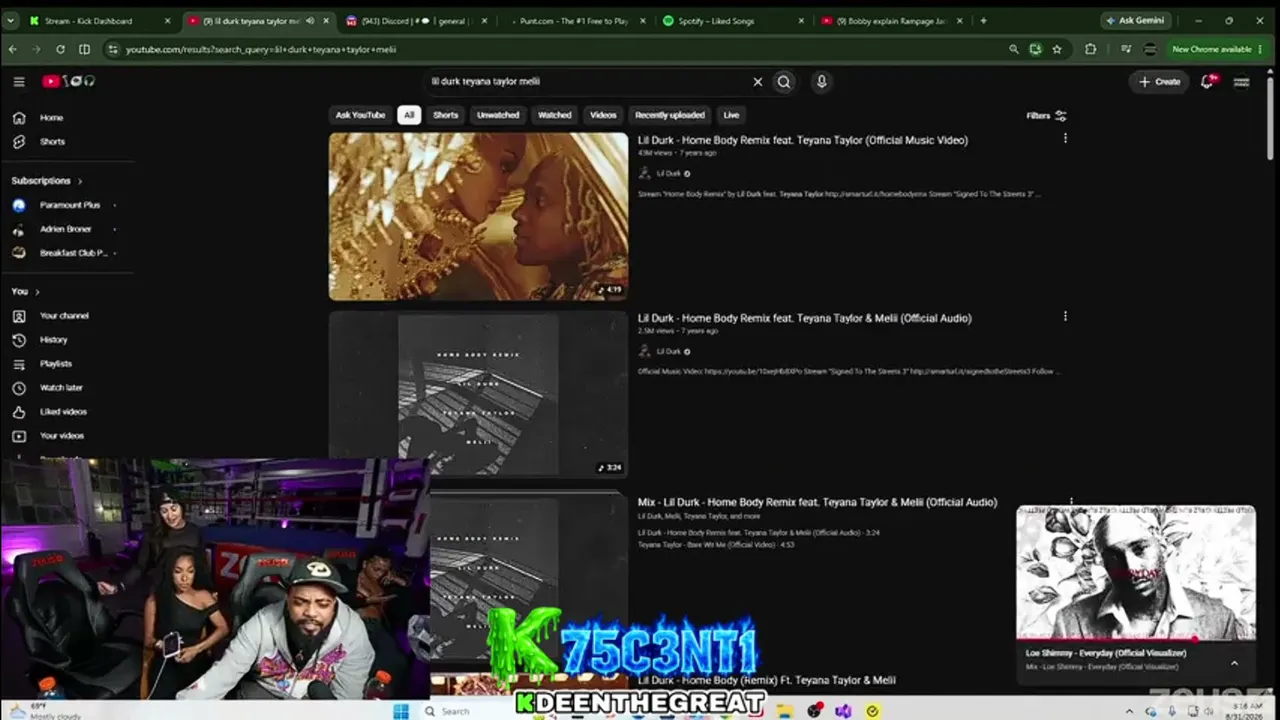
Task: Click the Create button
Action: (x=1160, y=82)
